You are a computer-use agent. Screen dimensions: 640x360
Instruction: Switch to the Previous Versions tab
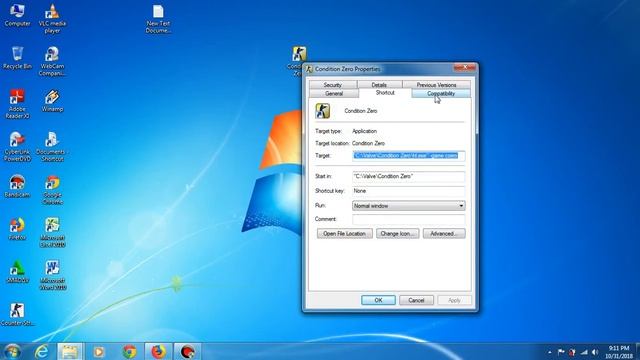(x=436, y=84)
